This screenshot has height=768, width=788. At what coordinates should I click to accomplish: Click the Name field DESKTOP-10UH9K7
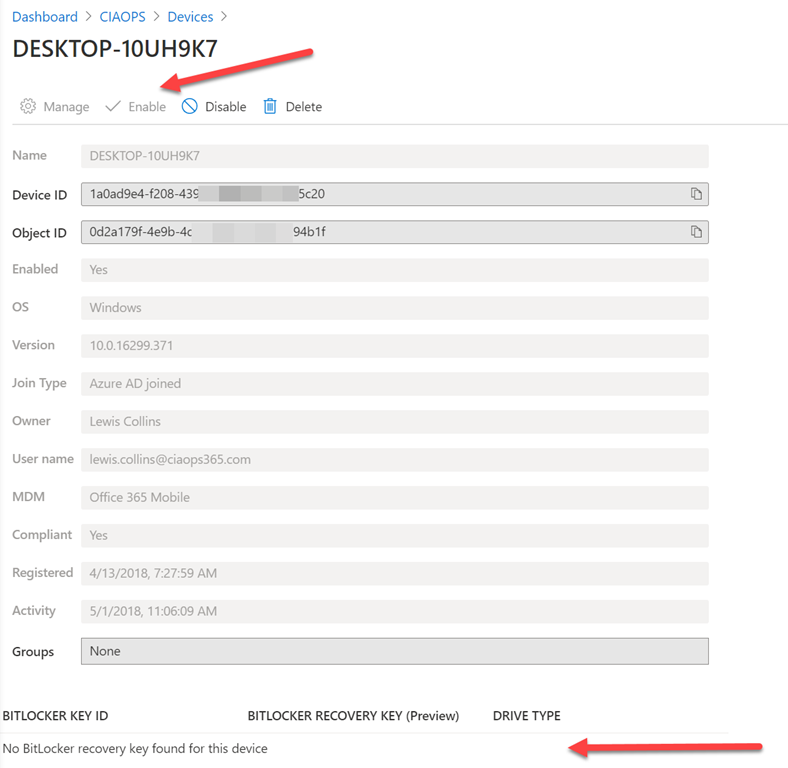point(394,156)
